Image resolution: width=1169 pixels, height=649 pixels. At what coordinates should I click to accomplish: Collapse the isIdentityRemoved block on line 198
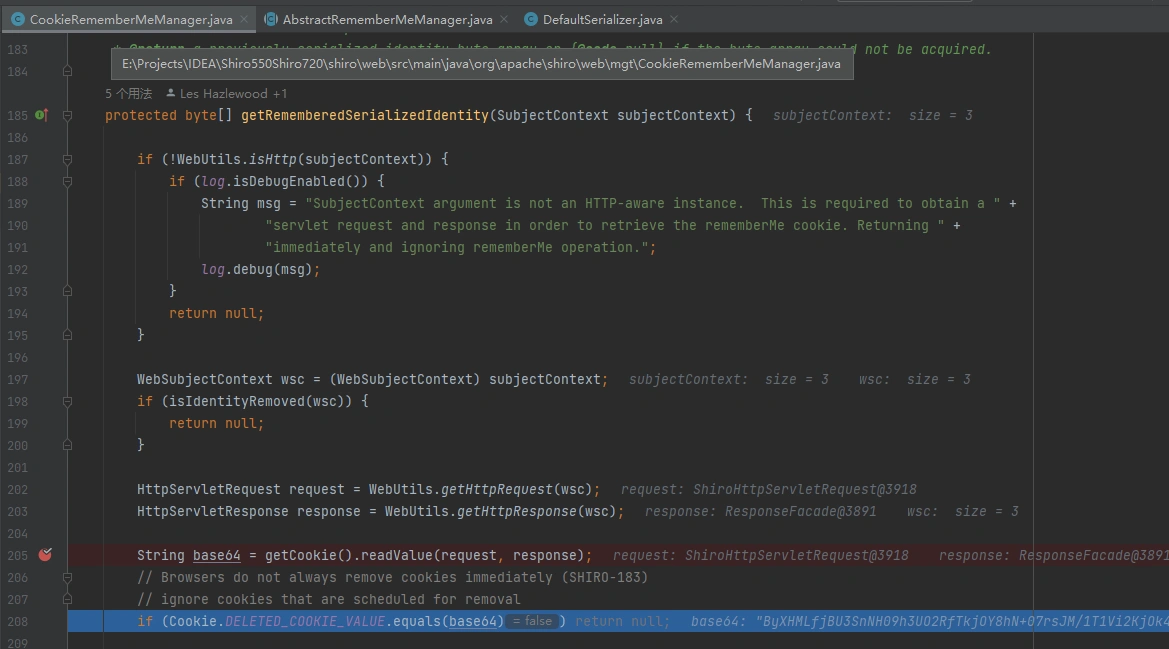[67, 401]
